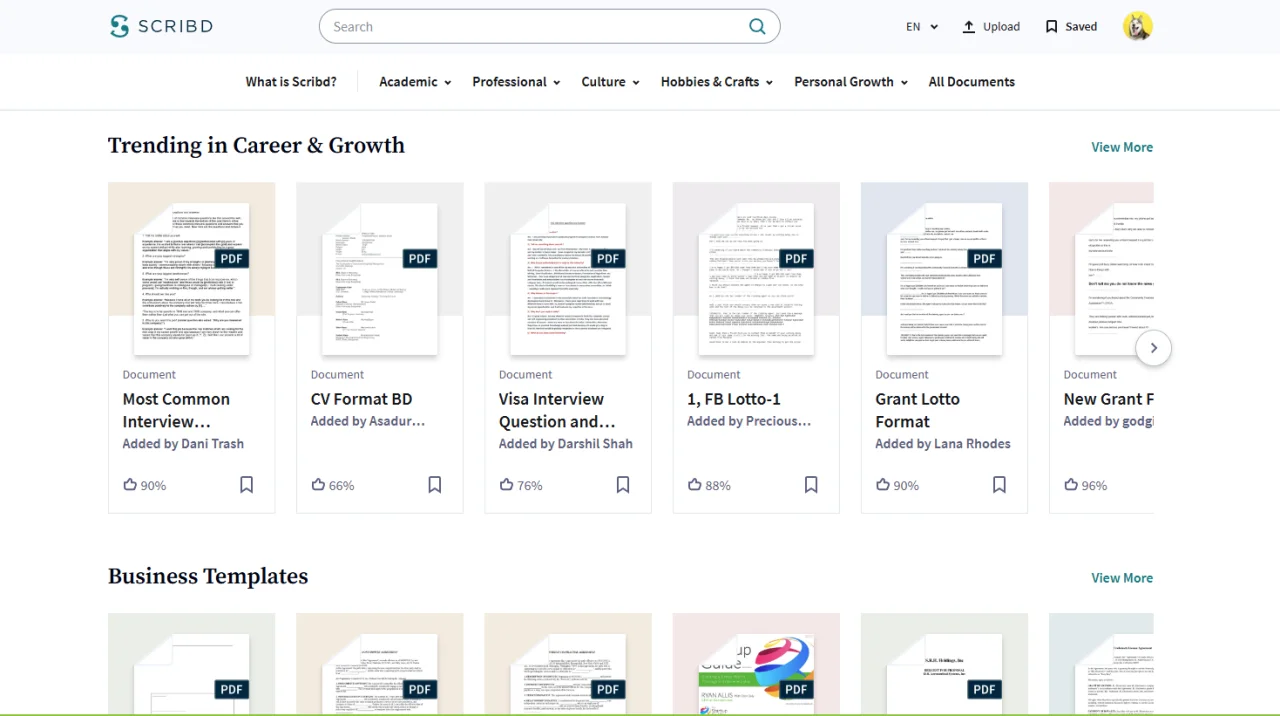Click thumbs-up icon showing 96%
Image resolution: width=1280 pixels, height=716 pixels.
[x=1070, y=485]
